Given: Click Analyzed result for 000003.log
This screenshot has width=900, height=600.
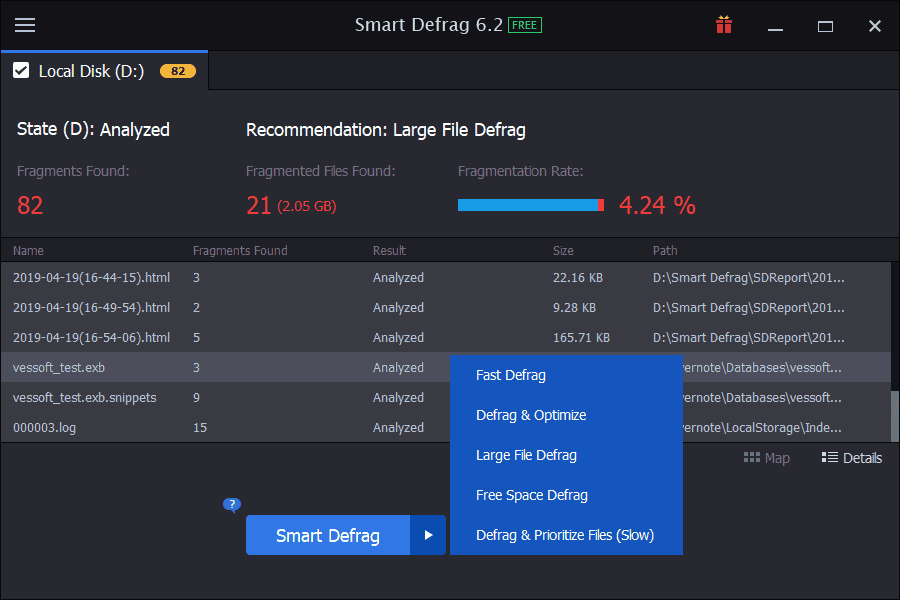Looking at the screenshot, I should click(398, 428).
